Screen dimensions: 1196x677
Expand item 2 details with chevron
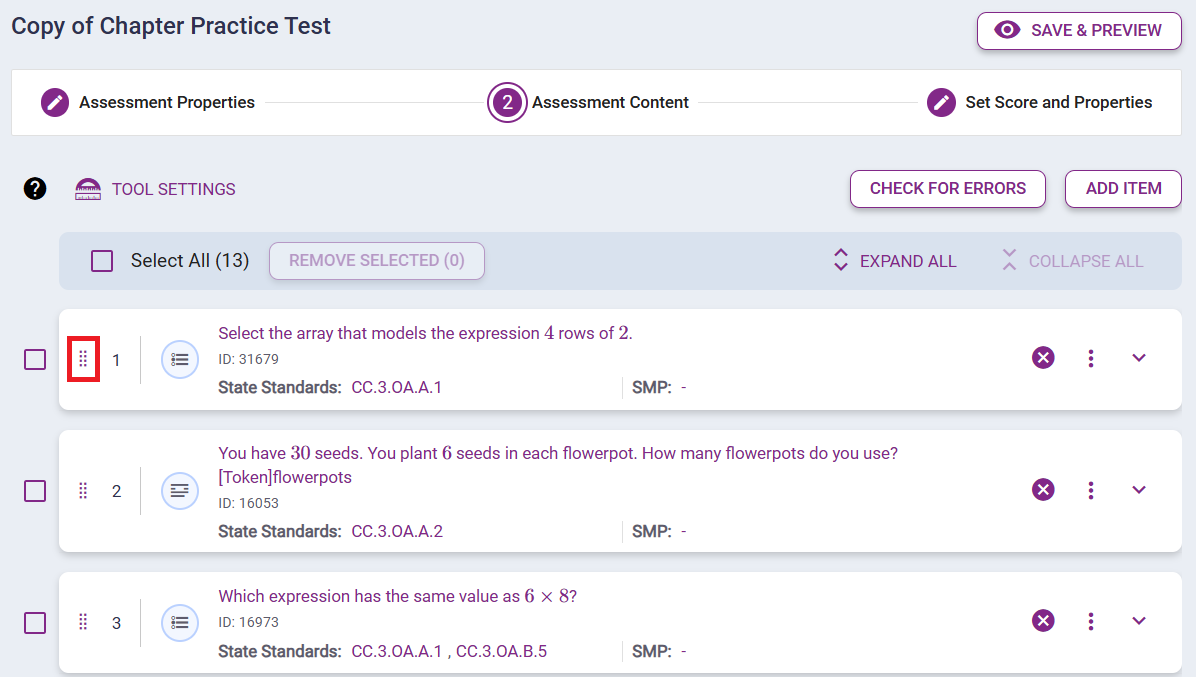pyautogui.click(x=1138, y=489)
